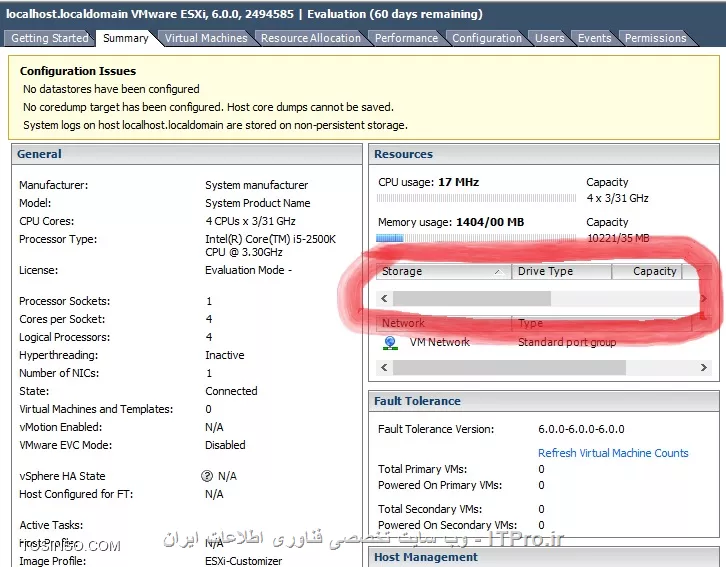Viewport: 726px width, 567px height.
Task: Click the storage Capacity column header
Action: [647, 271]
